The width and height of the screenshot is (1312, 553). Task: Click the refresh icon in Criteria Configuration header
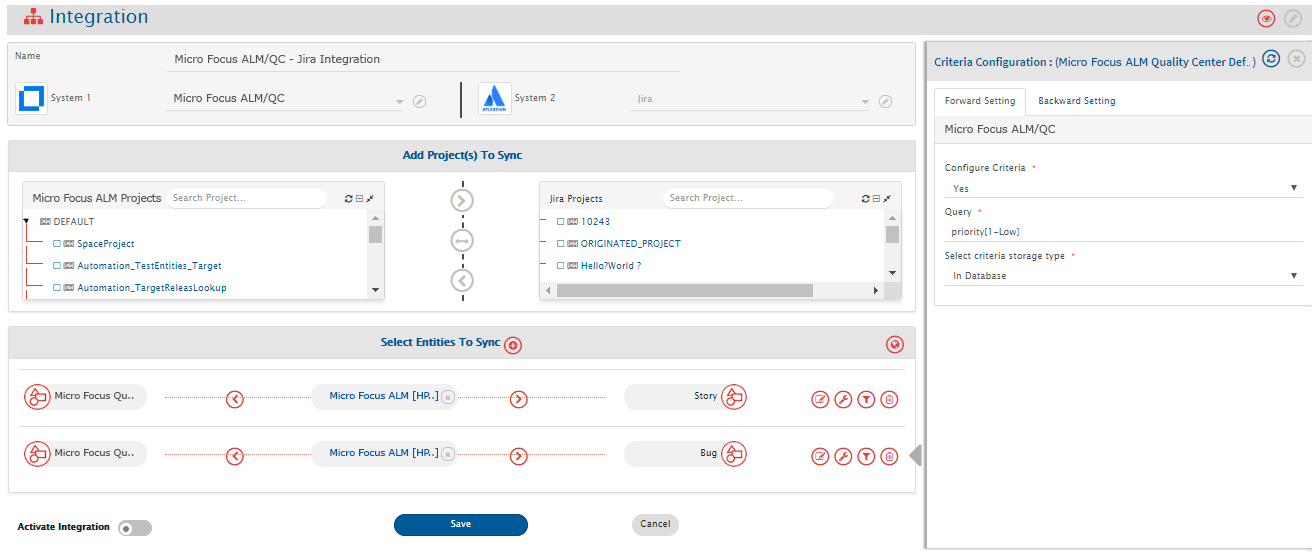[1271, 59]
